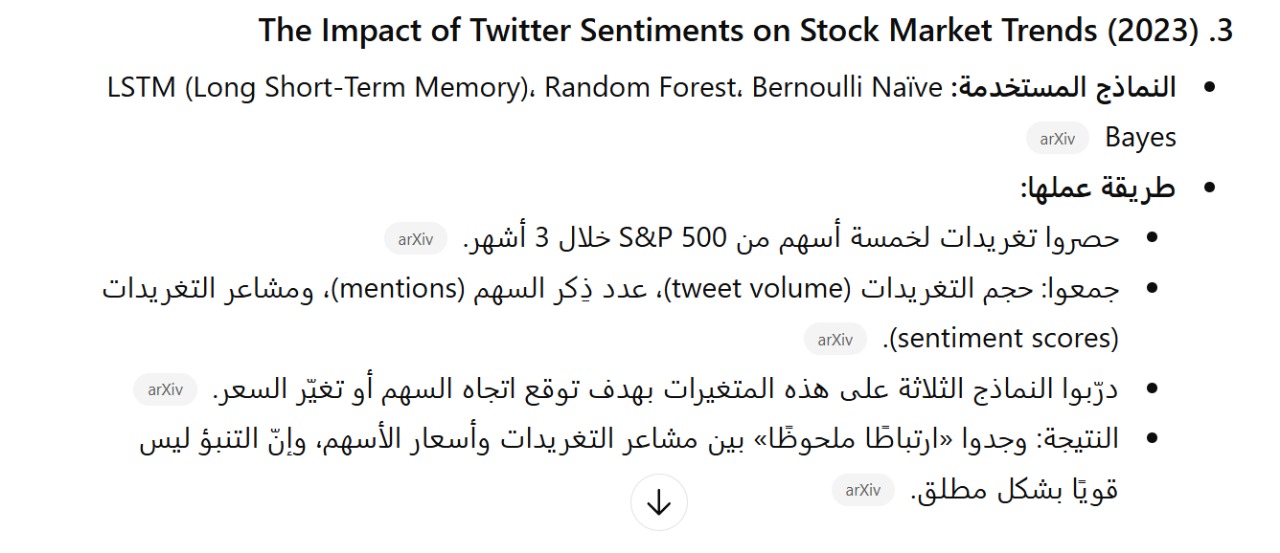Image resolution: width=1280 pixels, height=553 pixels.
Task: Click the bold label النماذج المستخدمة
Action: pos(1063,87)
